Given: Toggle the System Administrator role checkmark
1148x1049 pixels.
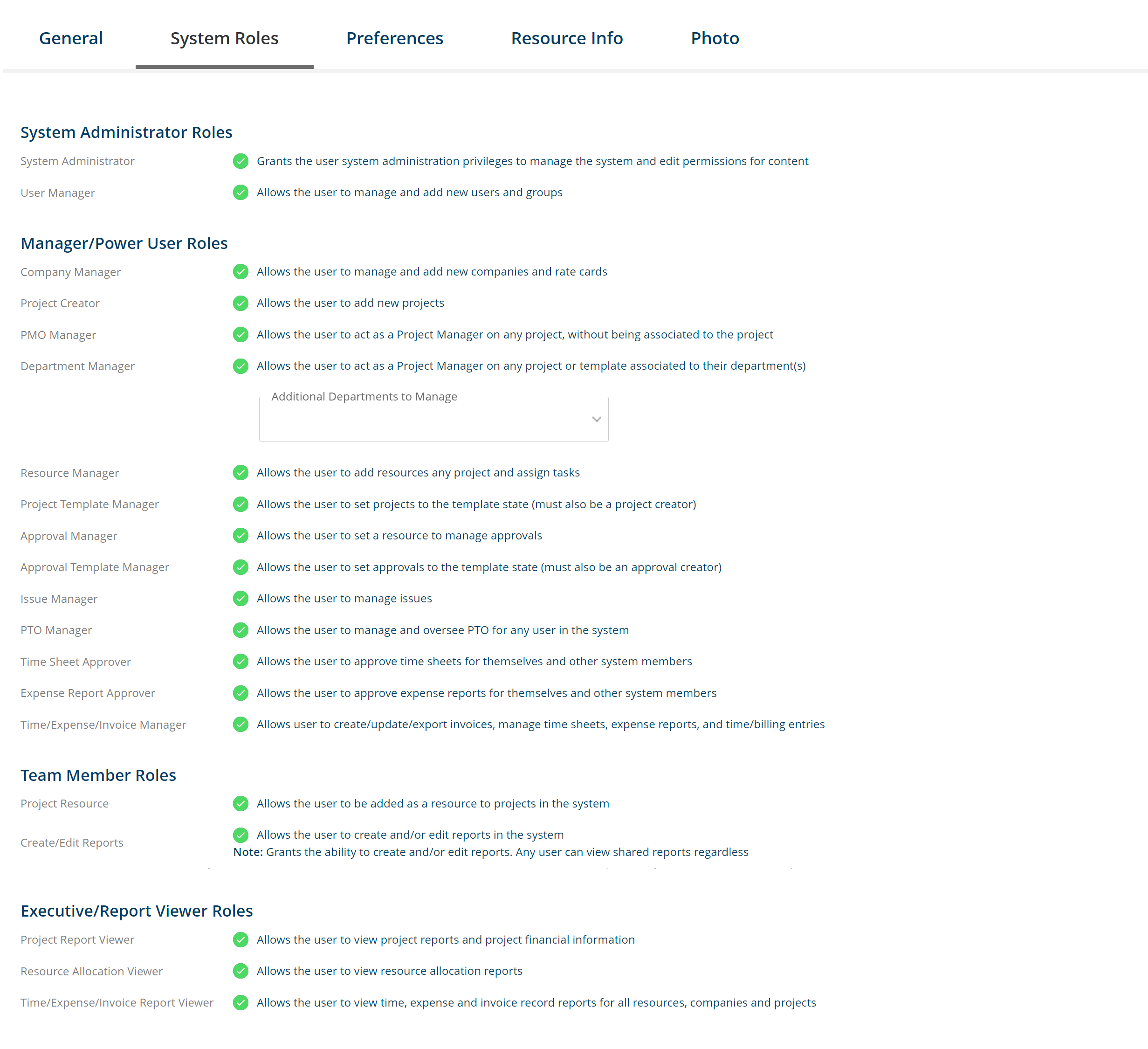Looking at the screenshot, I should pyautogui.click(x=241, y=161).
